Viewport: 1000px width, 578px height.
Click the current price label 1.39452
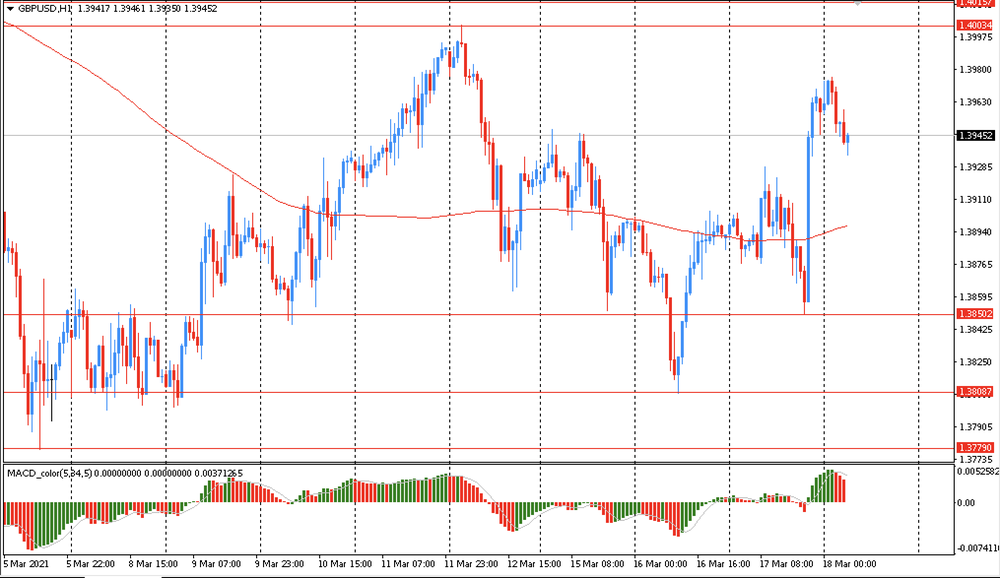click(x=974, y=135)
